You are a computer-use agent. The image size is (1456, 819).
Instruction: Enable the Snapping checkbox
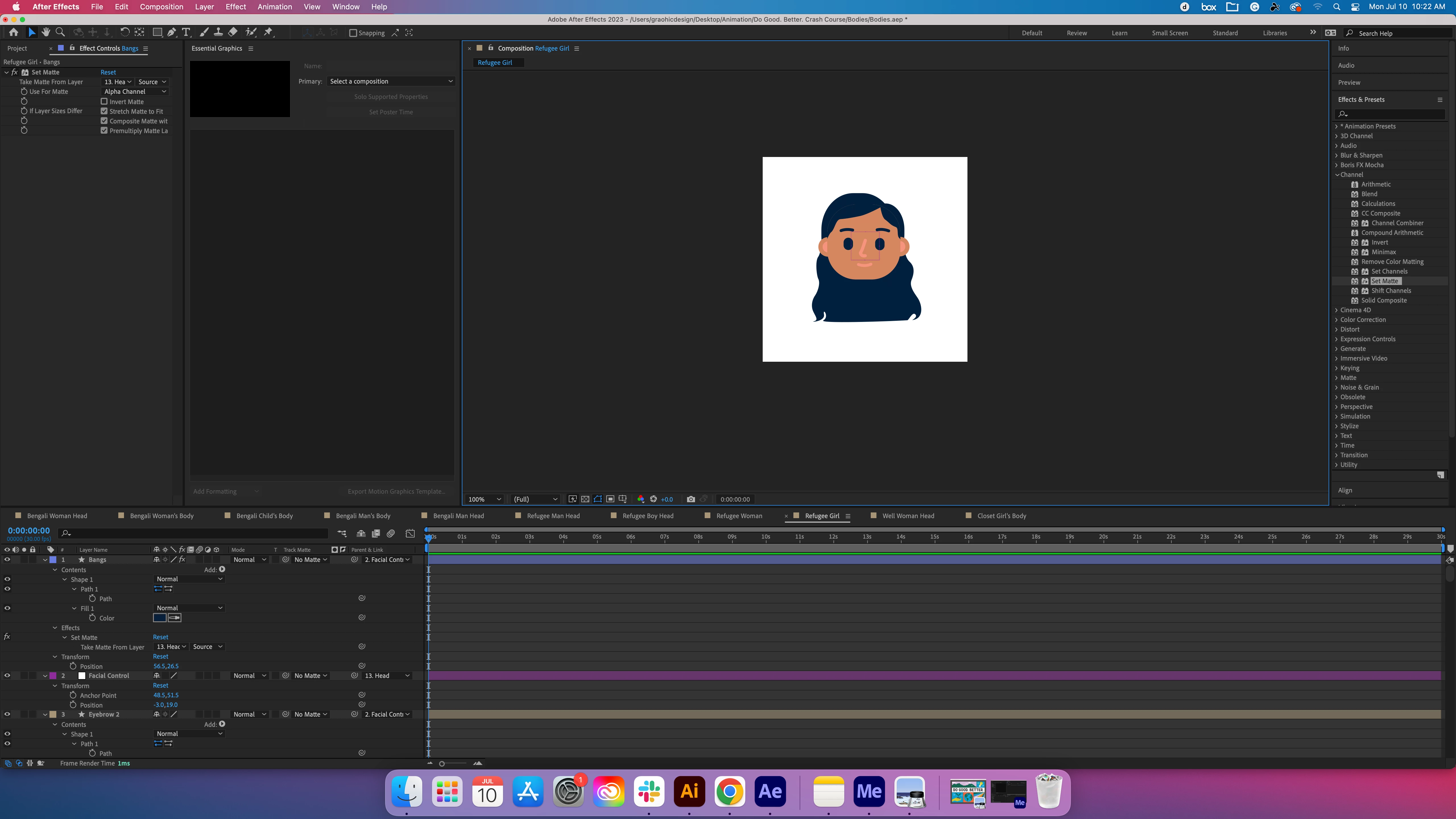pyautogui.click(x=353, y=33)
